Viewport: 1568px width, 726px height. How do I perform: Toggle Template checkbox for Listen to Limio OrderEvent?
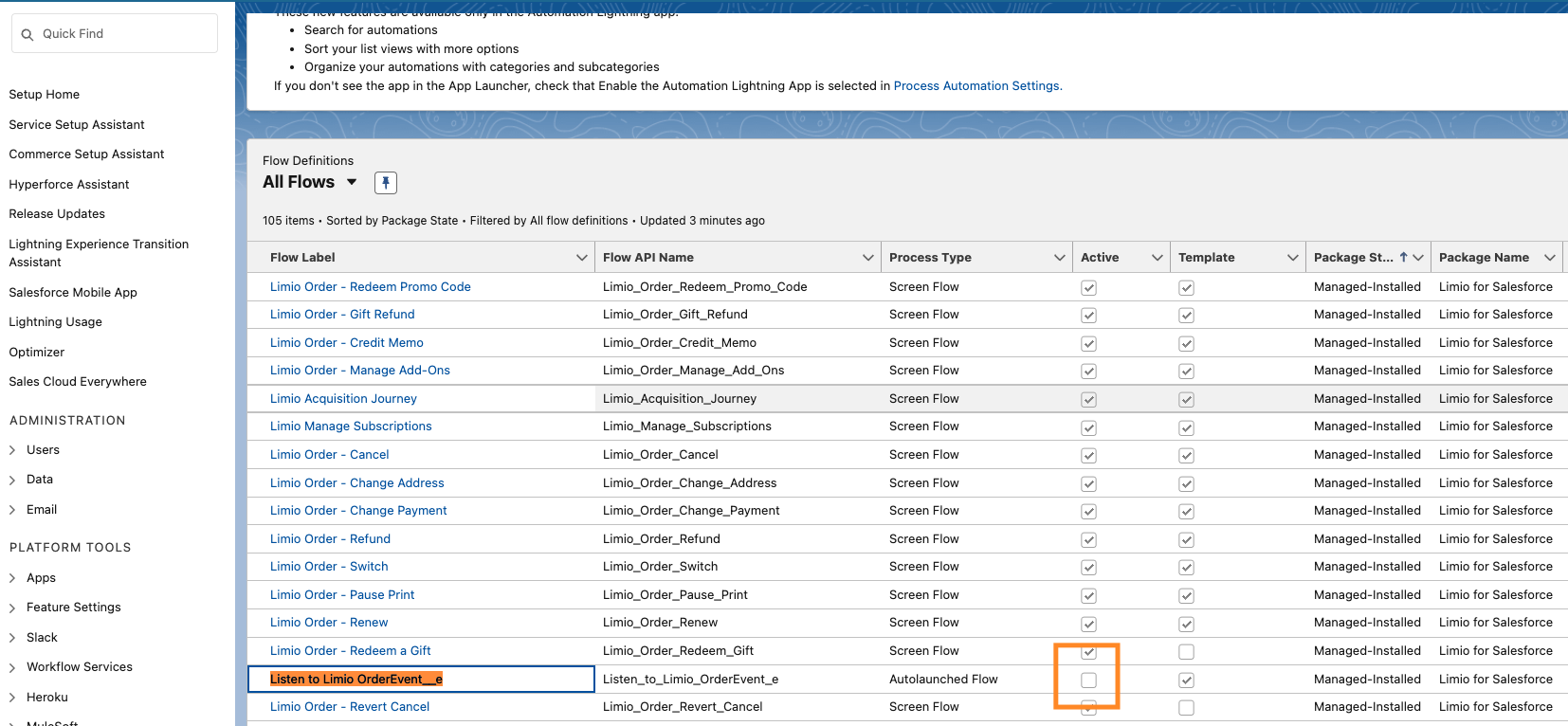tap(1186, 680)
